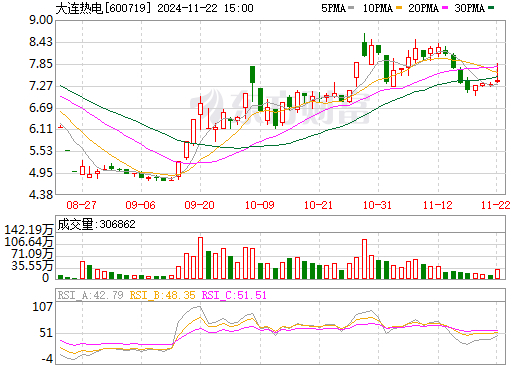
Task: Click the 5.53 price axis label
Action: 41,151
